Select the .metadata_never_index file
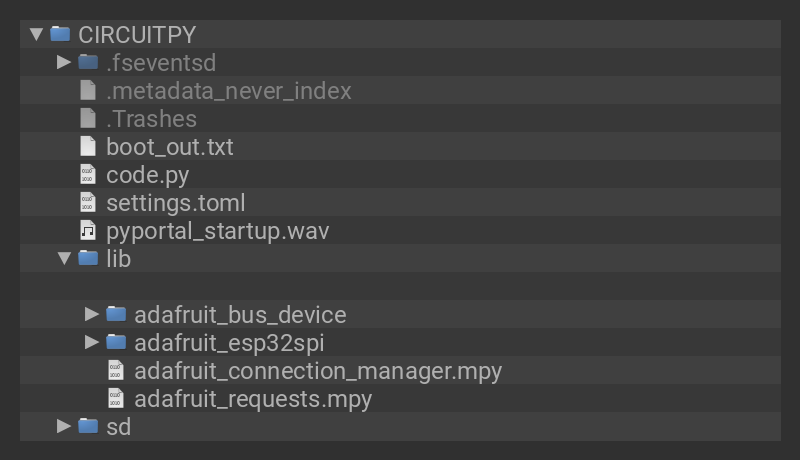The width and height of the screenshot is (800, 460). 228,90
